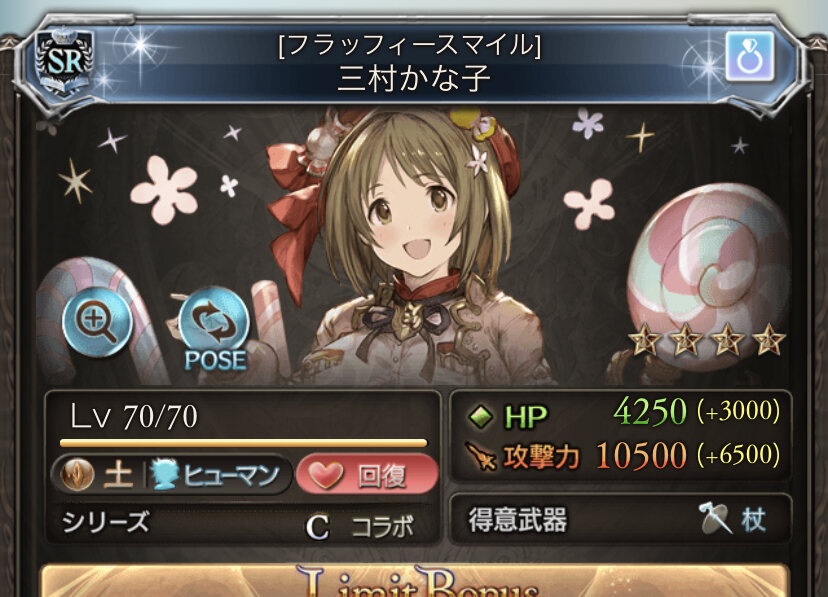Click the green HP diamond icon
The width and height of the screenshot is (828, 597).
[x=481, y=416]
